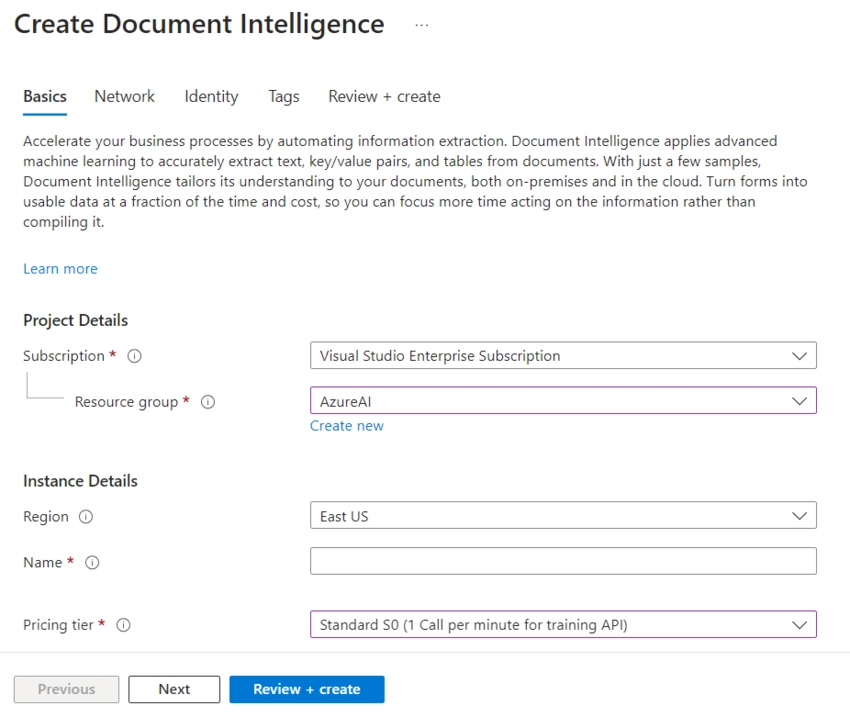
Task: Switch to the Identity tab
Action: 211,96
